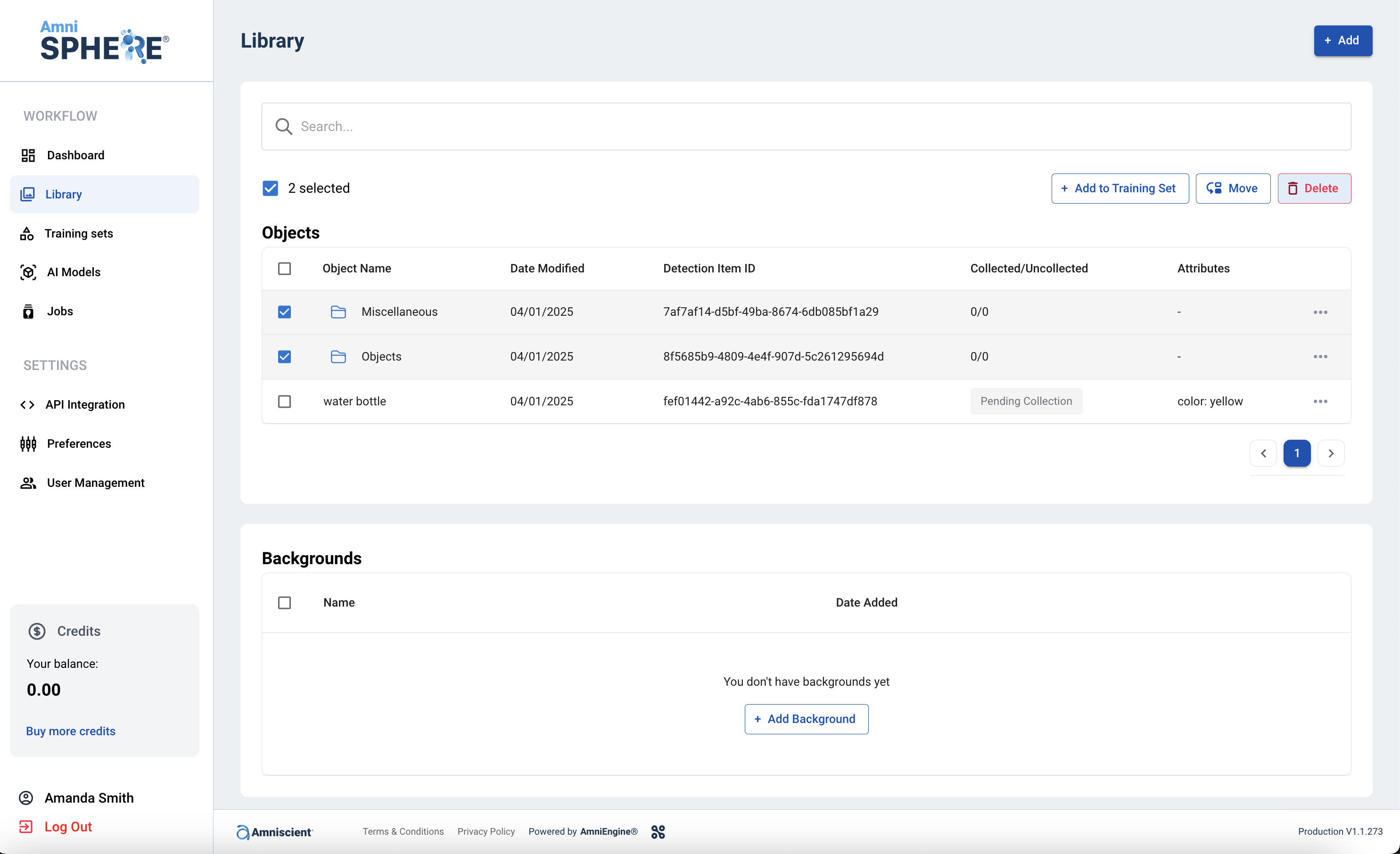The image size is (1400, 854).
Task: Click the Jobs icon in sidebar
Action: [x=28, y=312]
